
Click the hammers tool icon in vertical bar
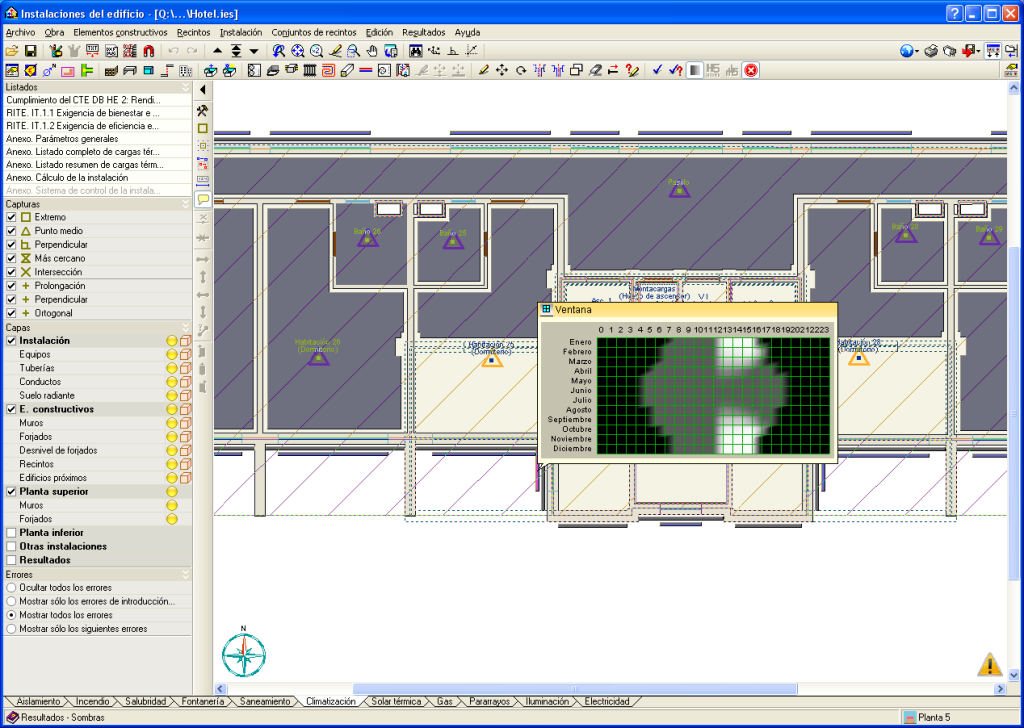click(x=203, y=111)
